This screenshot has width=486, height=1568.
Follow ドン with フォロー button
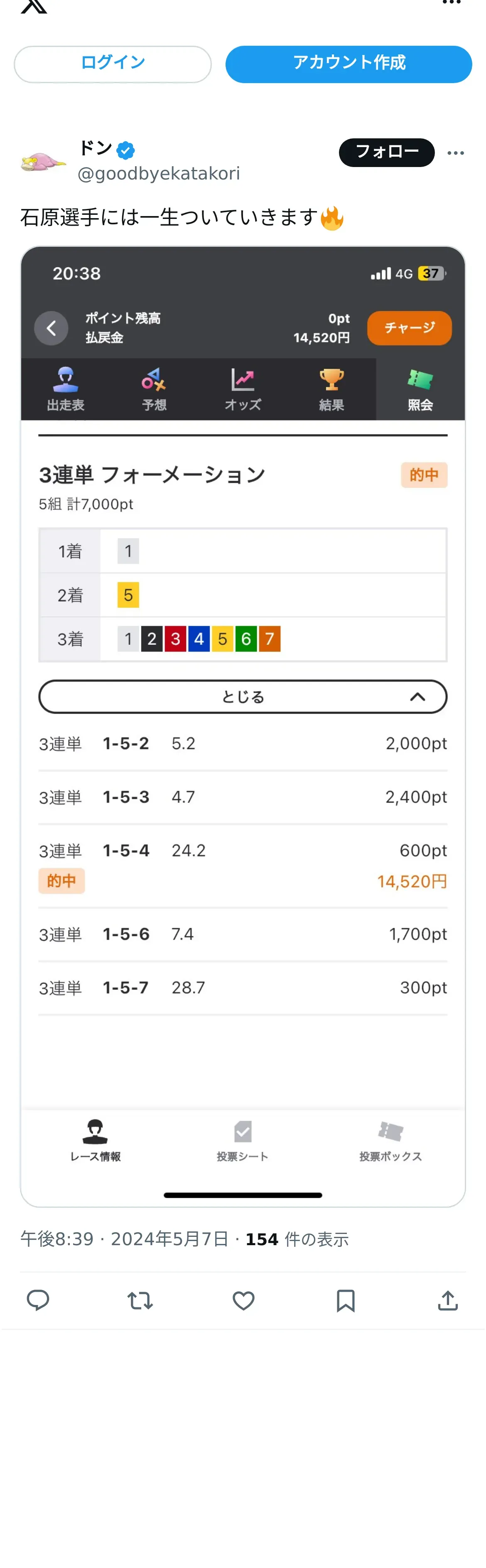pos(387,152)
